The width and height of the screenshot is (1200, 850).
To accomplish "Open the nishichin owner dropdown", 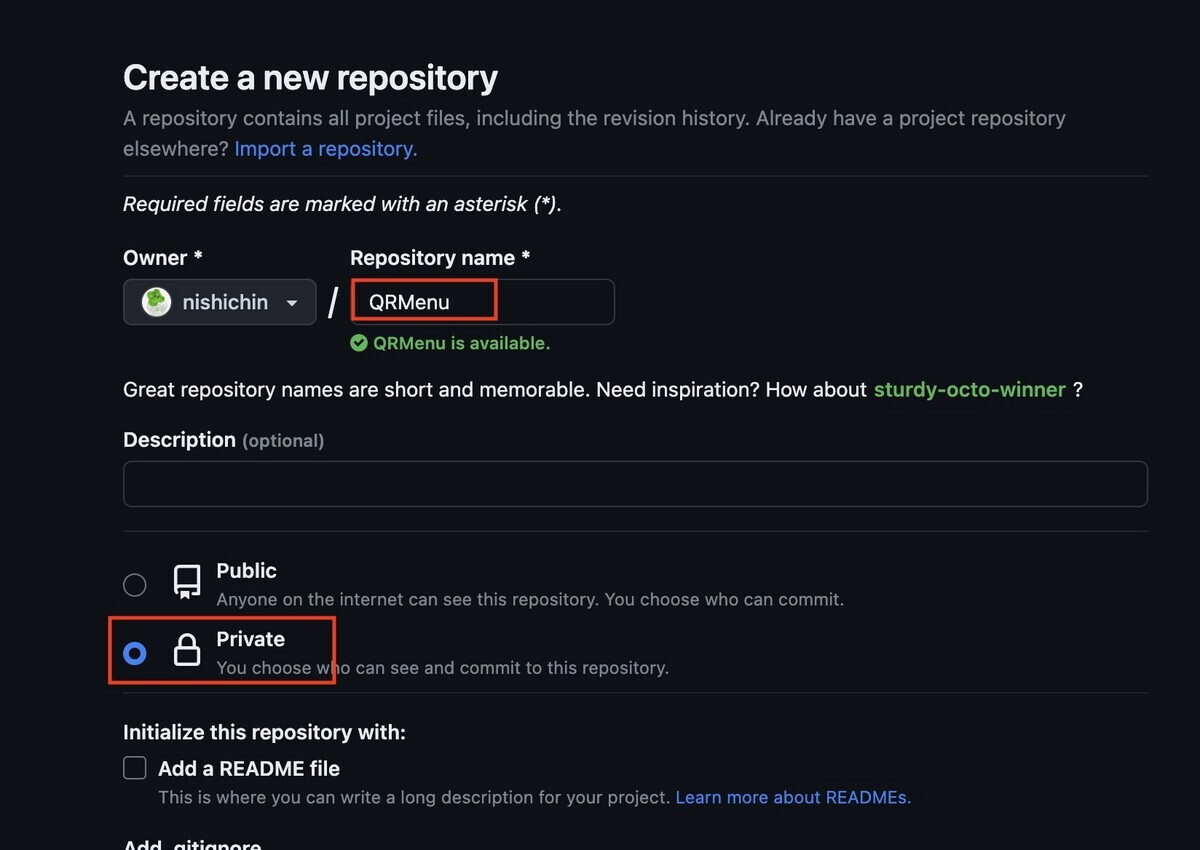I will click(219, 301).
